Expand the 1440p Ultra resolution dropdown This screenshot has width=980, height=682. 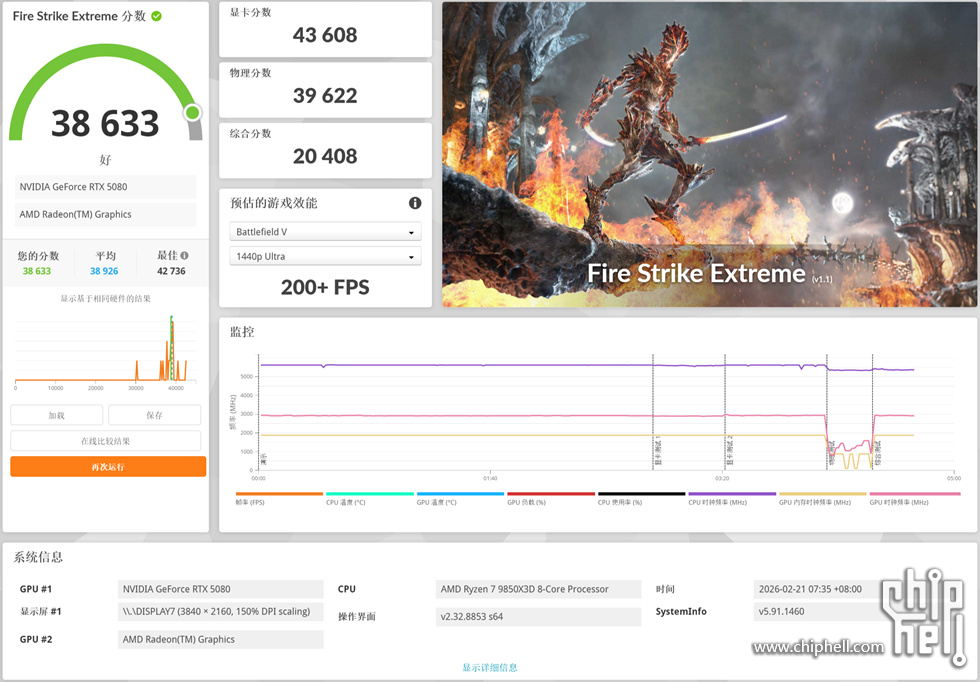point(325,257)
